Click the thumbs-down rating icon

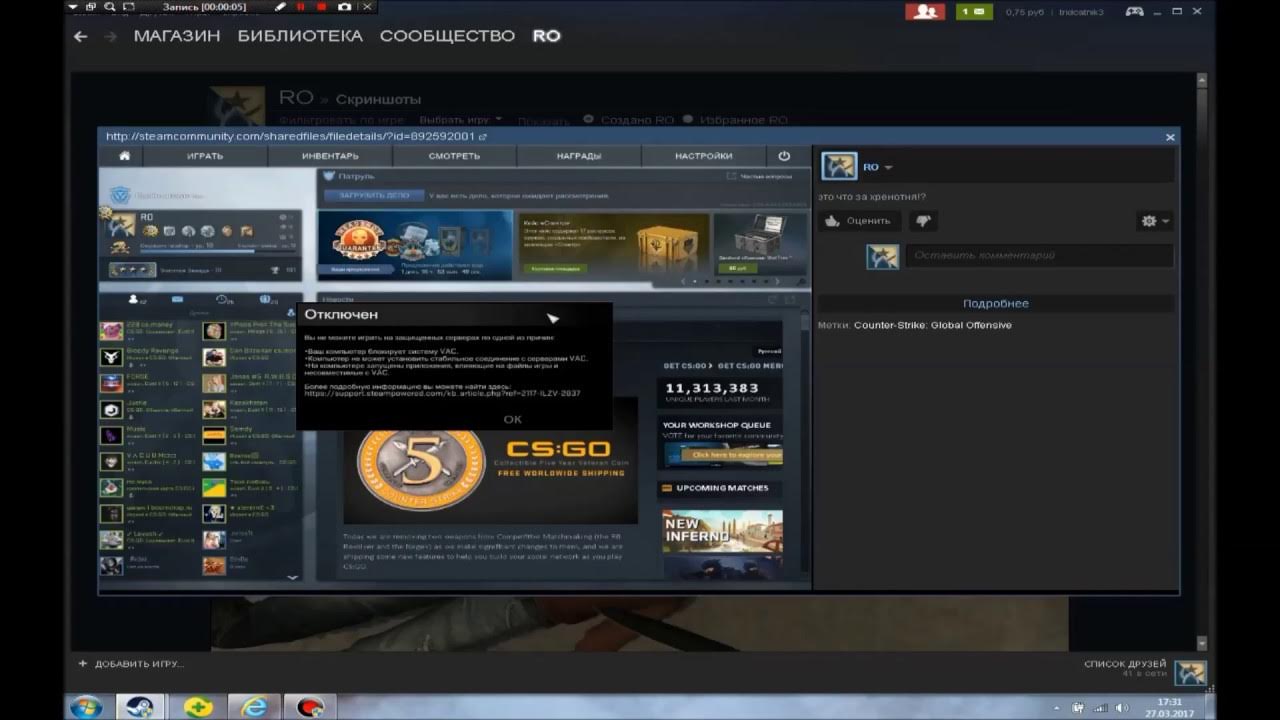tap(923, 221)
